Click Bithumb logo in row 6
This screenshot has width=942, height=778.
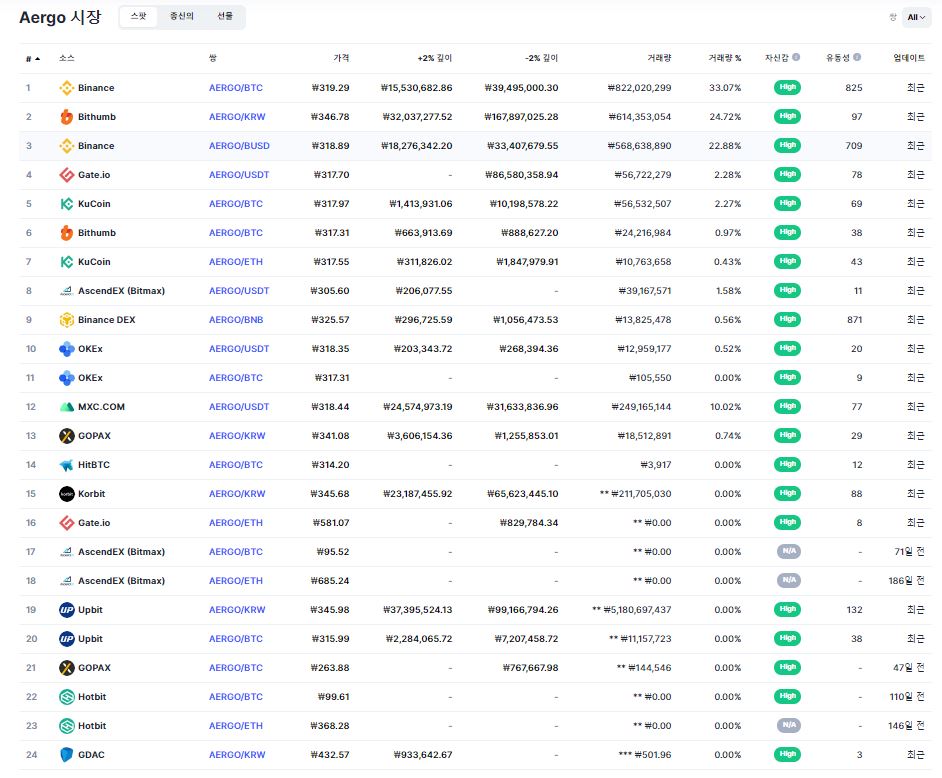click(67, 232)
